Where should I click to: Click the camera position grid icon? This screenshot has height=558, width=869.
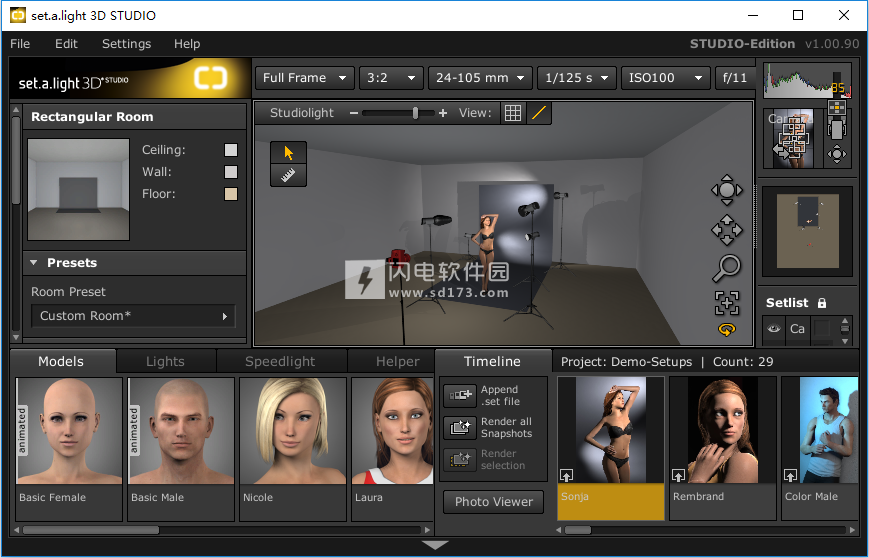(836, 107)
